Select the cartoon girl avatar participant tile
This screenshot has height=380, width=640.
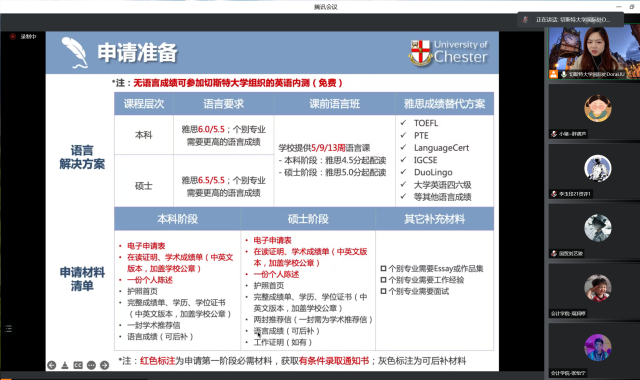pyautogui.click(x=594, y=111)
